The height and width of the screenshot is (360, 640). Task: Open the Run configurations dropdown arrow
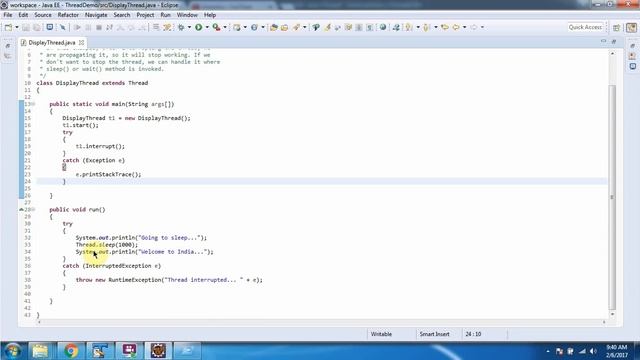pos(207,27)
